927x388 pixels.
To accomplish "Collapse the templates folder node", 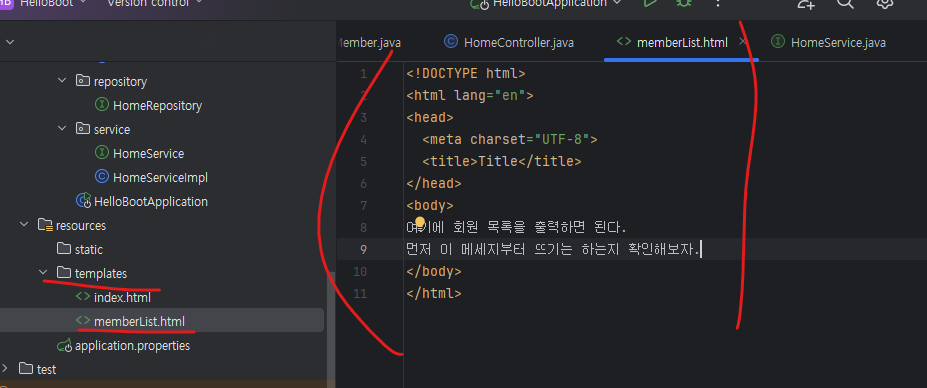I will coord(43,273).
